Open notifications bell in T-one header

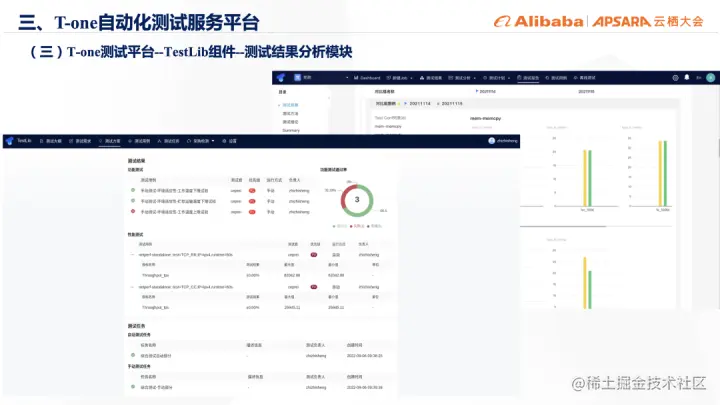687,77
